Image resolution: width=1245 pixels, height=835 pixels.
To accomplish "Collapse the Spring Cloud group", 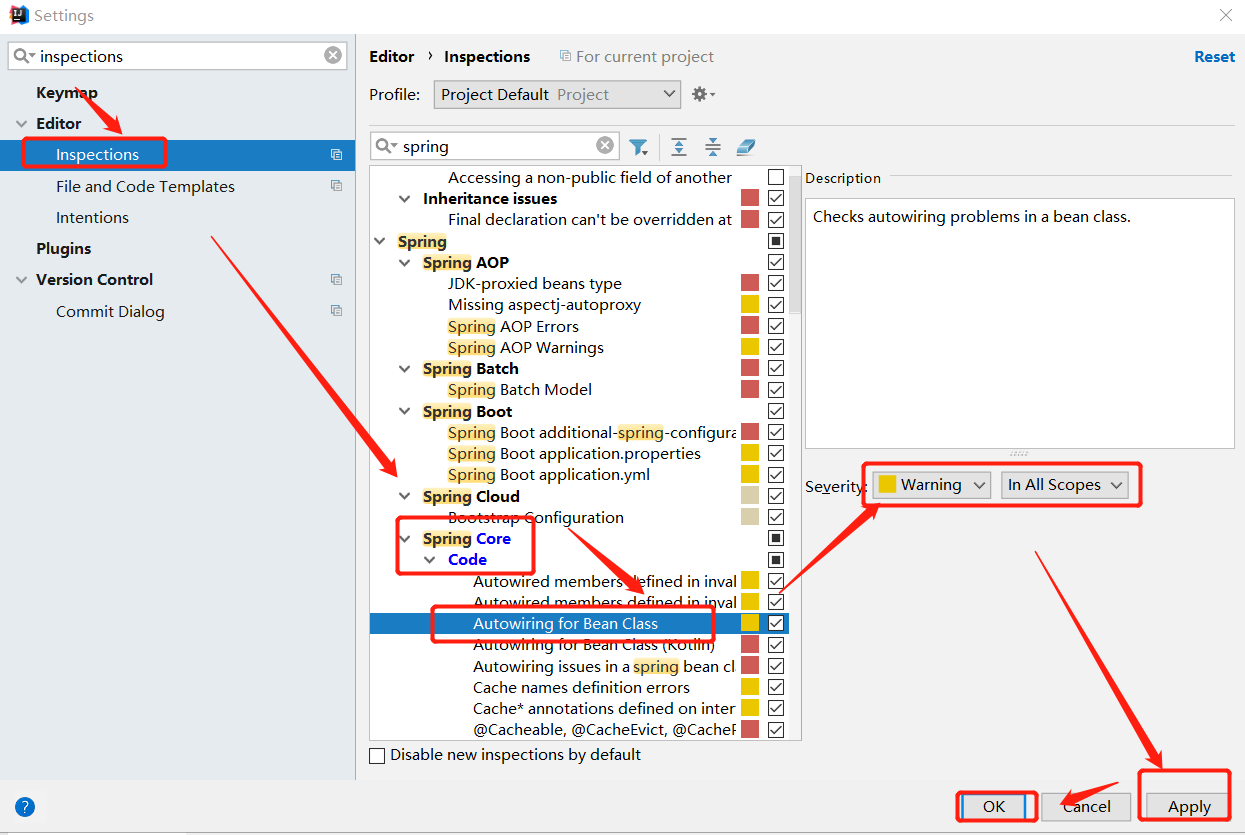I will tap(405, 496).
